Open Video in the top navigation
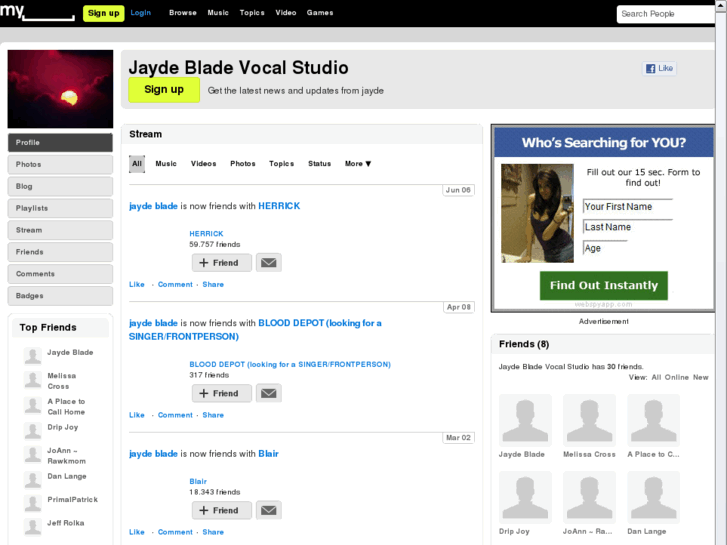The width and height of the screenshot is (727, 545). (286, 13)
